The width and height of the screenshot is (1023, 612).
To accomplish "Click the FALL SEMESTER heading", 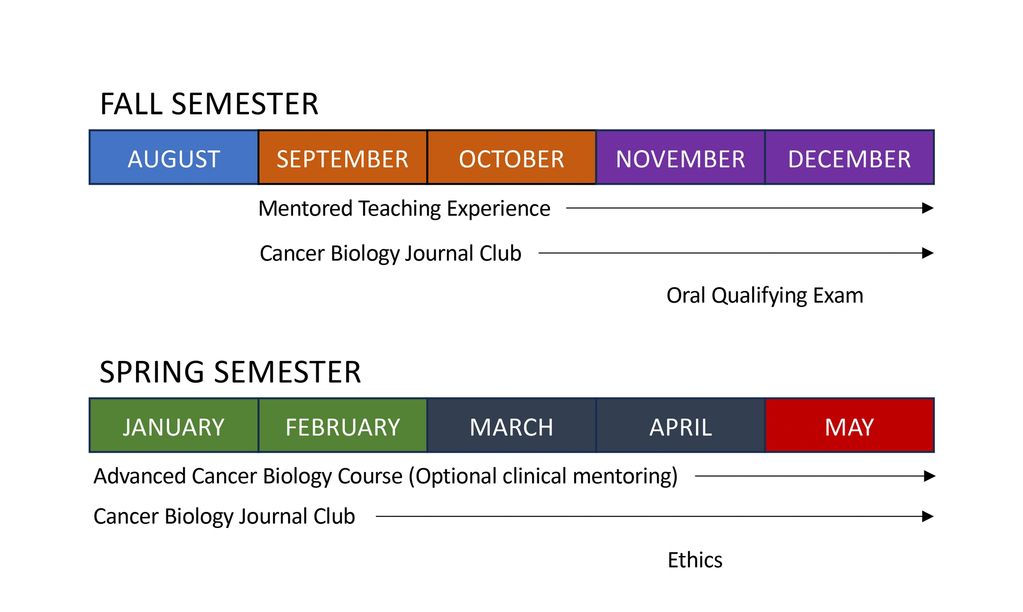I will click(209, 104).
